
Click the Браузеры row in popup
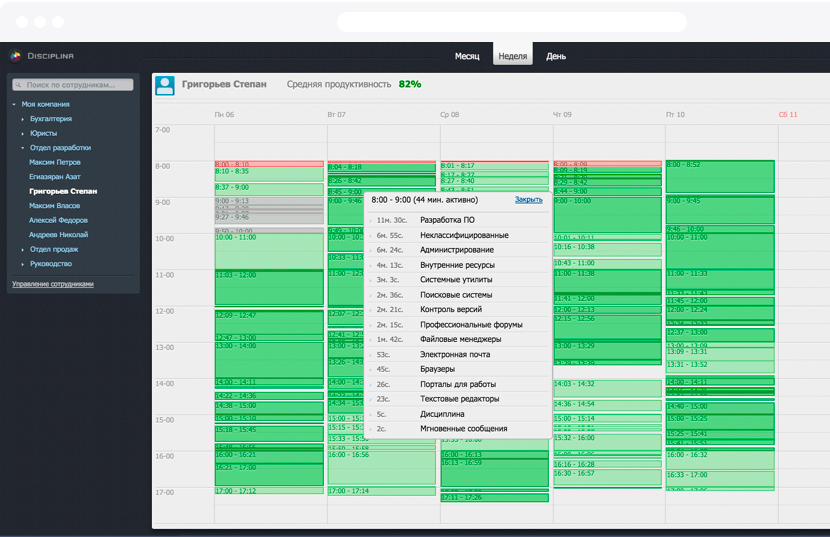pyautogui.click(x=458, y=369)
